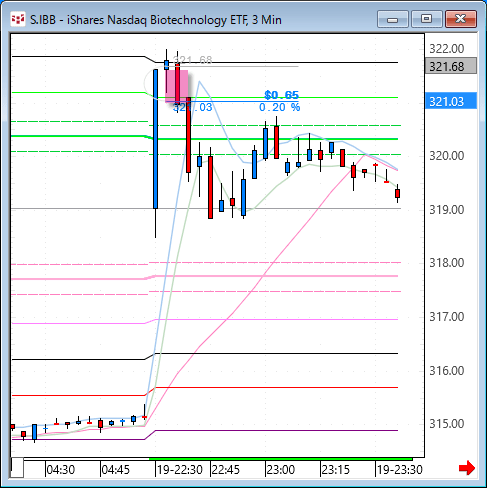Maximize the S.IBB chart window
487x488 pixels.
(426, 19)
